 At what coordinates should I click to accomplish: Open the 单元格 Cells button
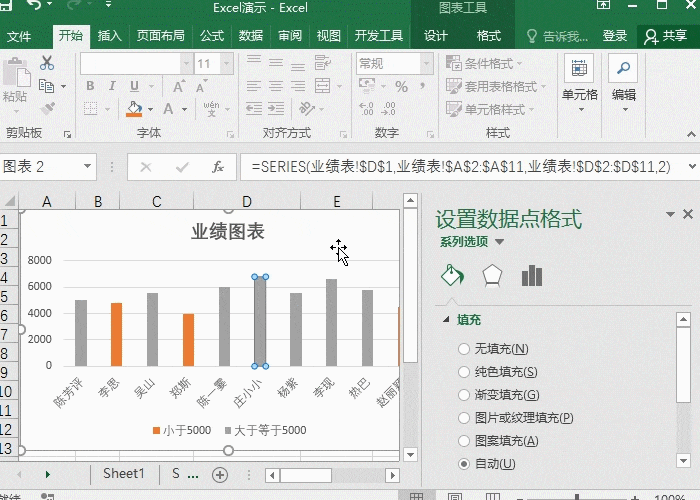[x=579, y=83]
